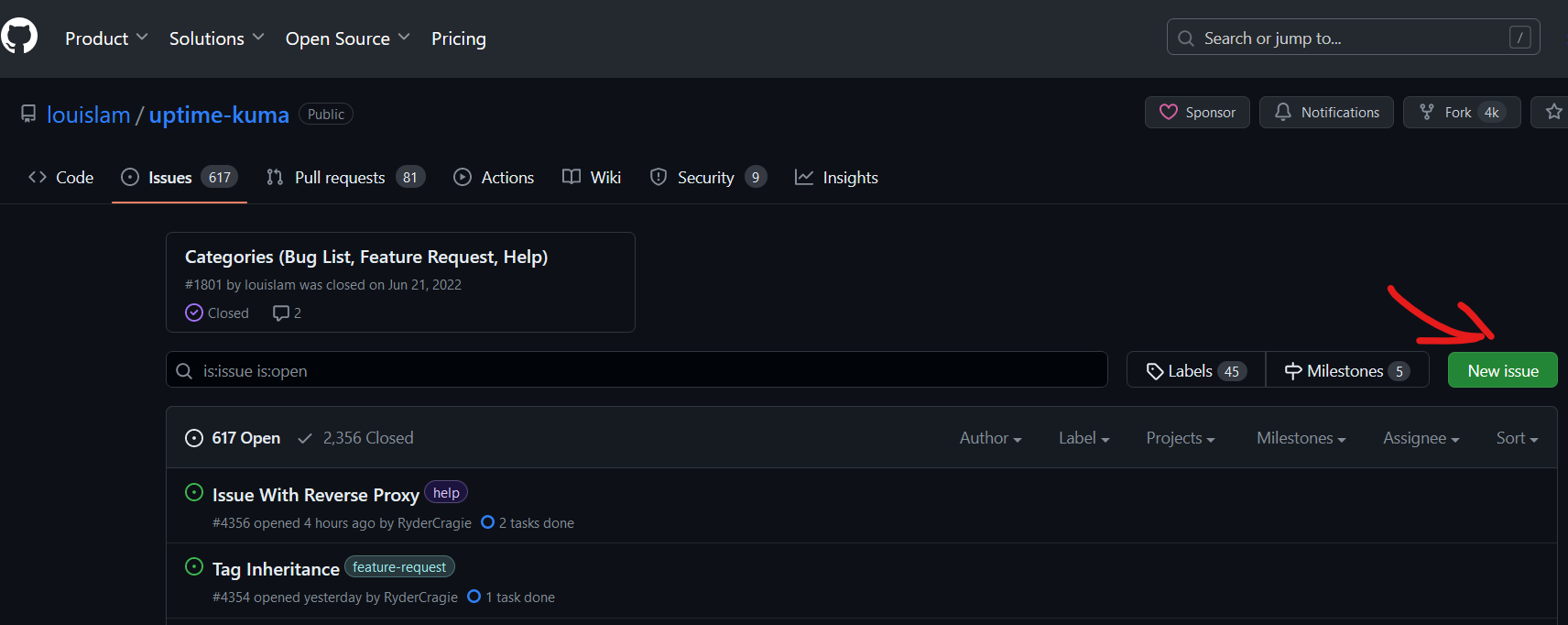Click the open issue icon for Reverse Proxy
Screen dimensions: 1568x625
(x=194, y=492)
